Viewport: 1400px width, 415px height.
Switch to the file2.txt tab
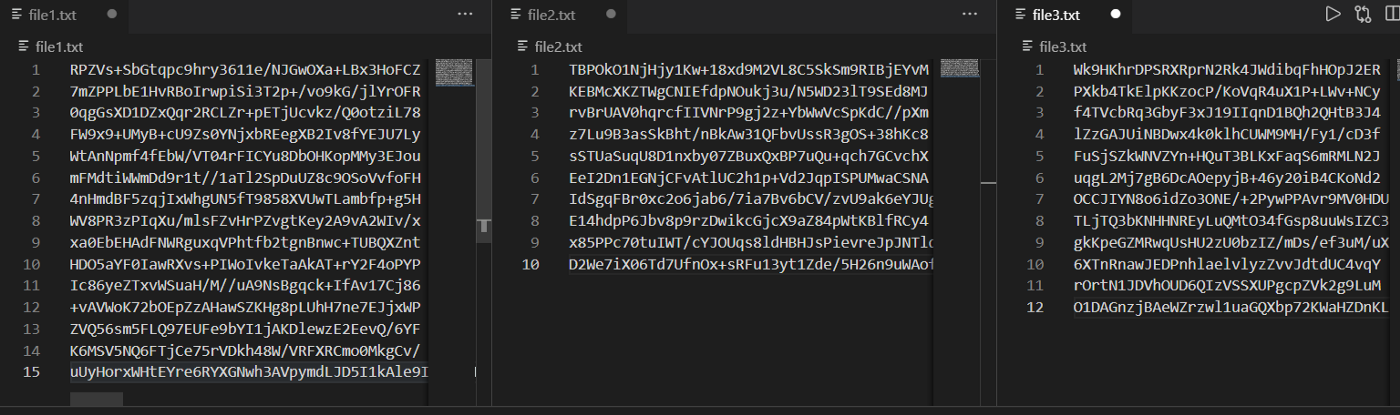551,15
